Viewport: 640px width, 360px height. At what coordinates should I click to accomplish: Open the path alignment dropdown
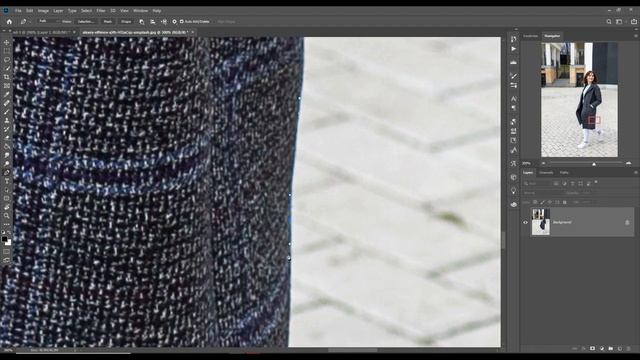(x=153, y=22)
